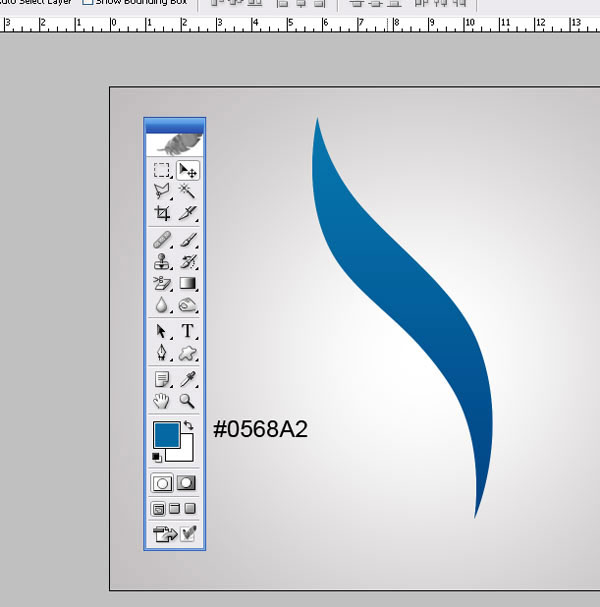Select the Clone Stamp tool
The width and height of the screenshot is (600, 607).
pos(161,262)
